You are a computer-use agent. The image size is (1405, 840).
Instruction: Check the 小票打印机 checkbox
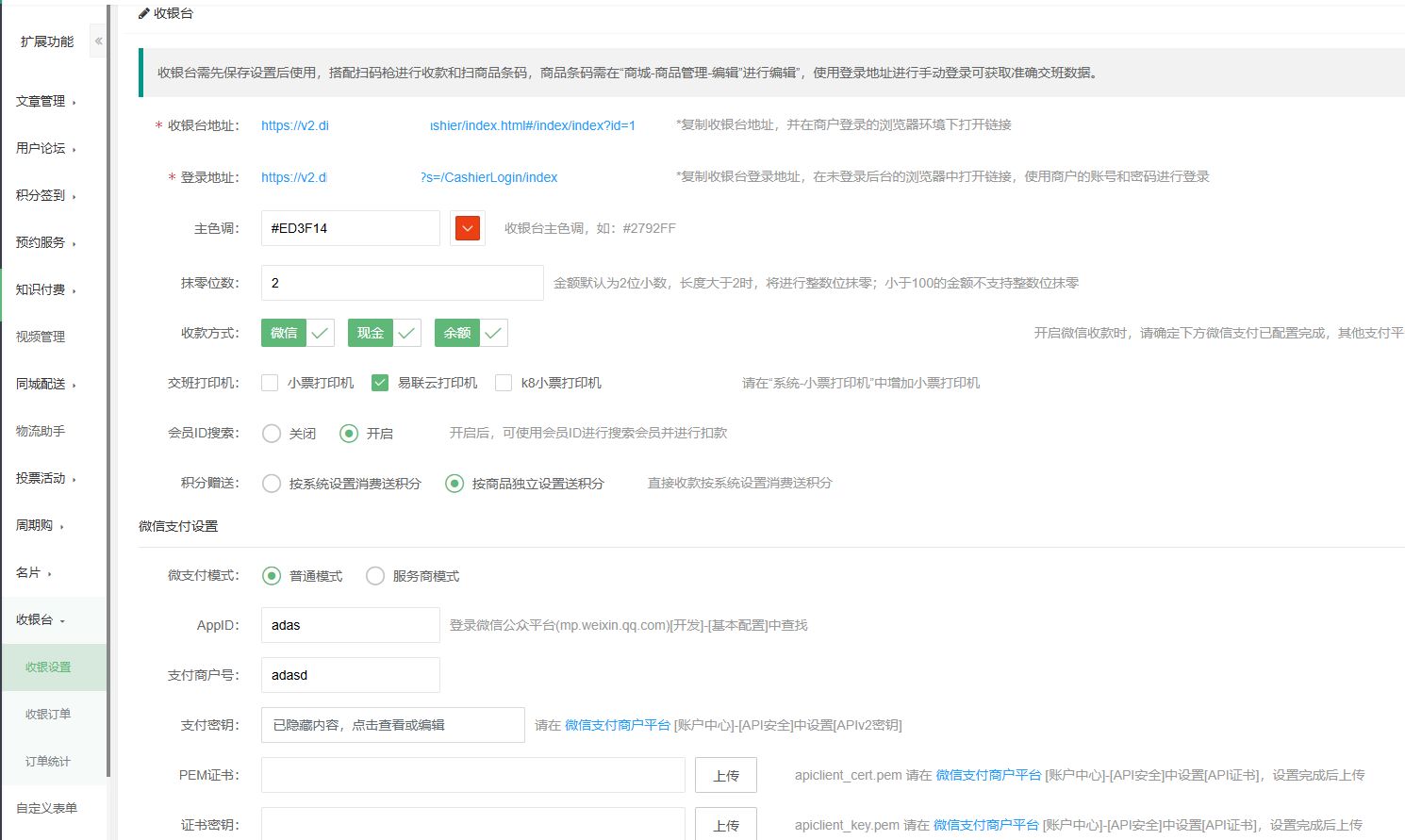(271, 383)
